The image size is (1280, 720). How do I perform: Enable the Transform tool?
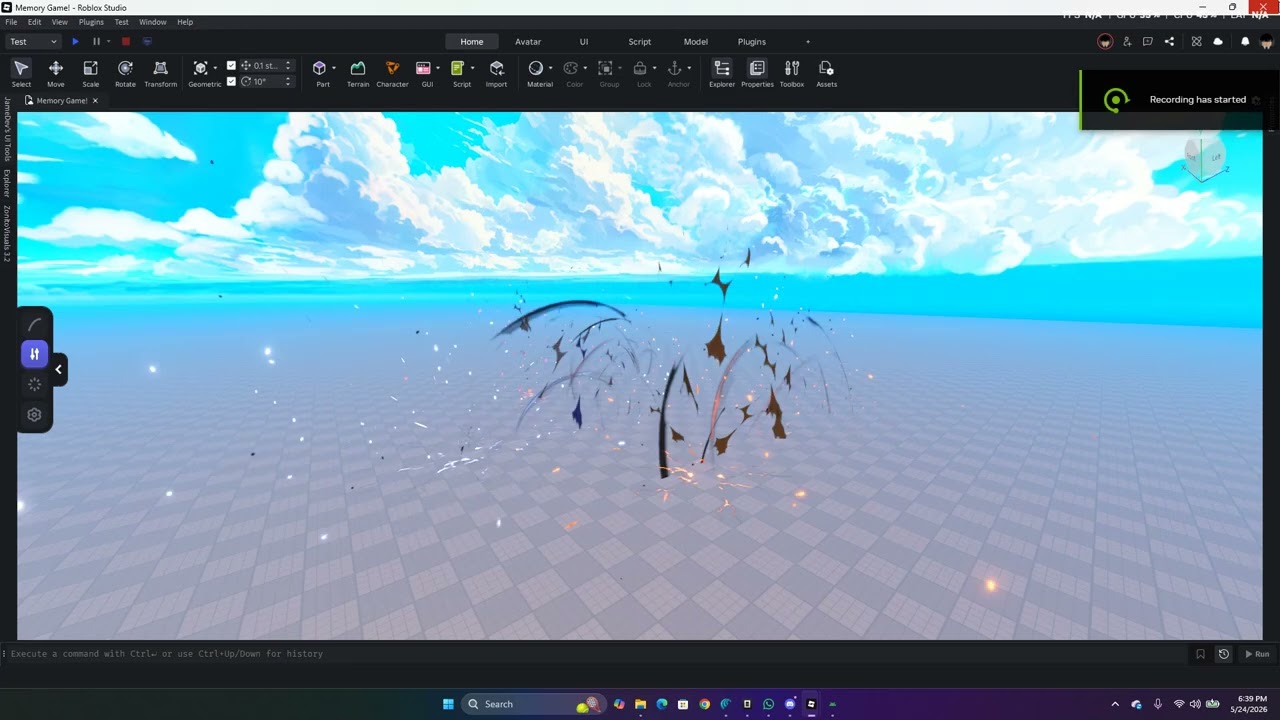(160, 73)
